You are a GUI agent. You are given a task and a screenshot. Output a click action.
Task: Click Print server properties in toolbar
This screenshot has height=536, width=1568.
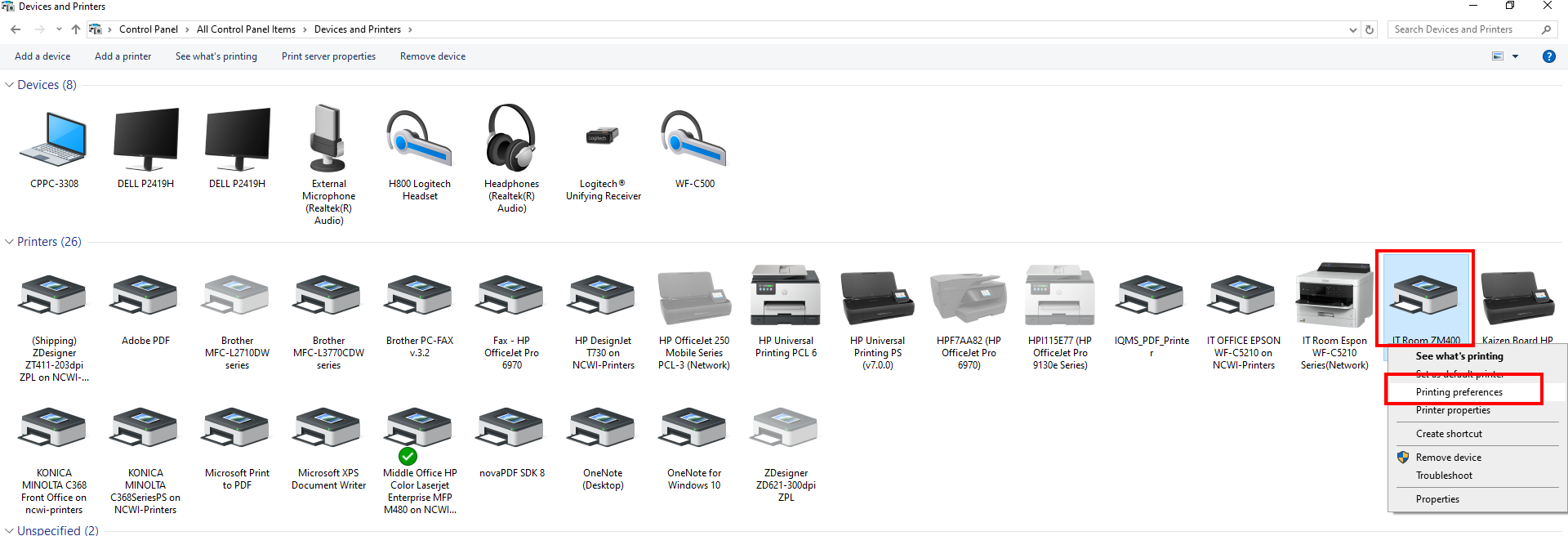(328, 56)
